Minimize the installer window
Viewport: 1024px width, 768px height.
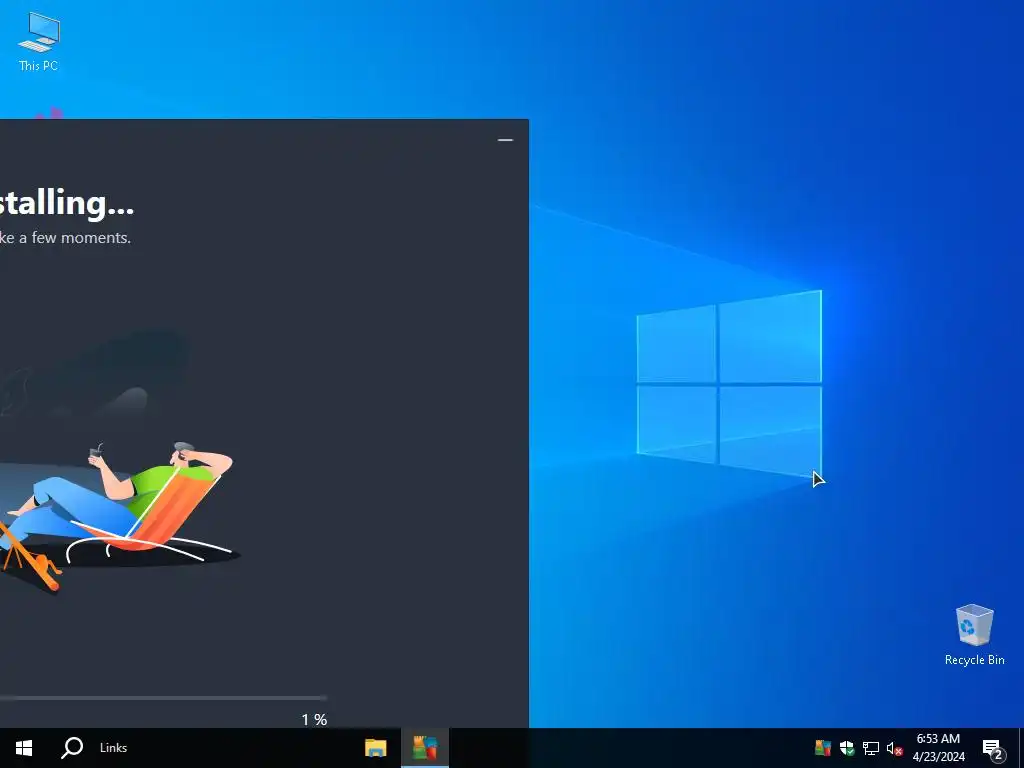point(505,140)
